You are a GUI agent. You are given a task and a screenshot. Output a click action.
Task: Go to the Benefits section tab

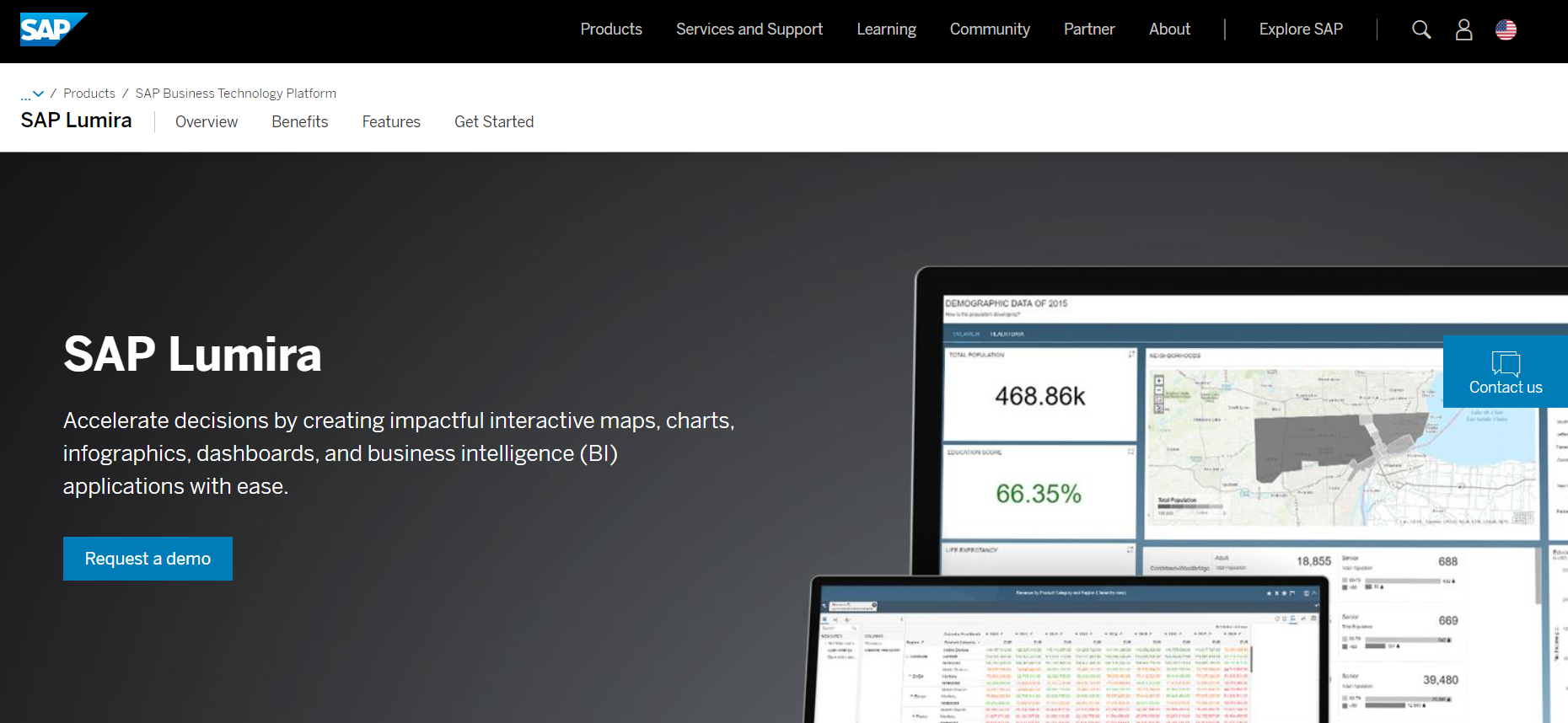tap(299, 122)
